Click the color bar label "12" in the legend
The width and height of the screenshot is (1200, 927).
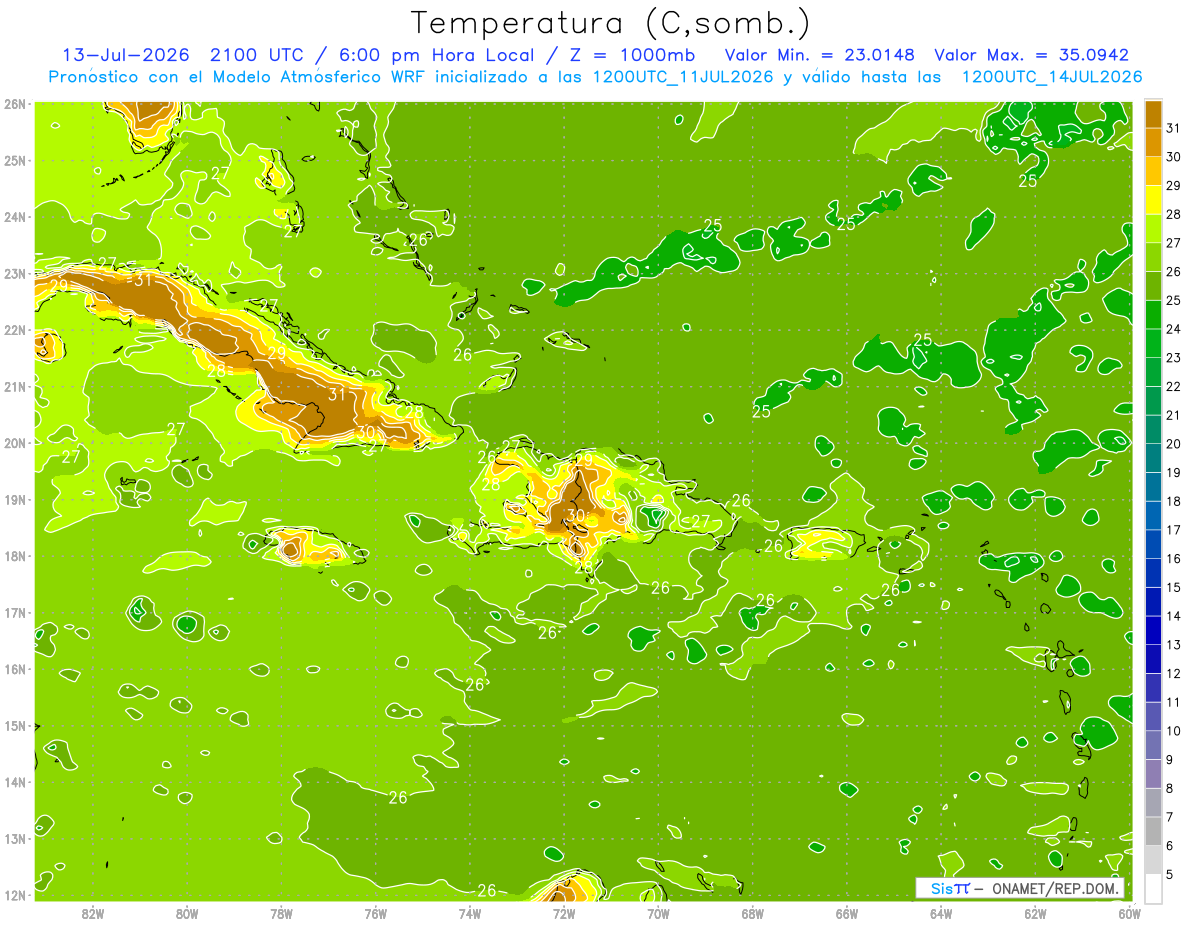tap(1174, 674)
